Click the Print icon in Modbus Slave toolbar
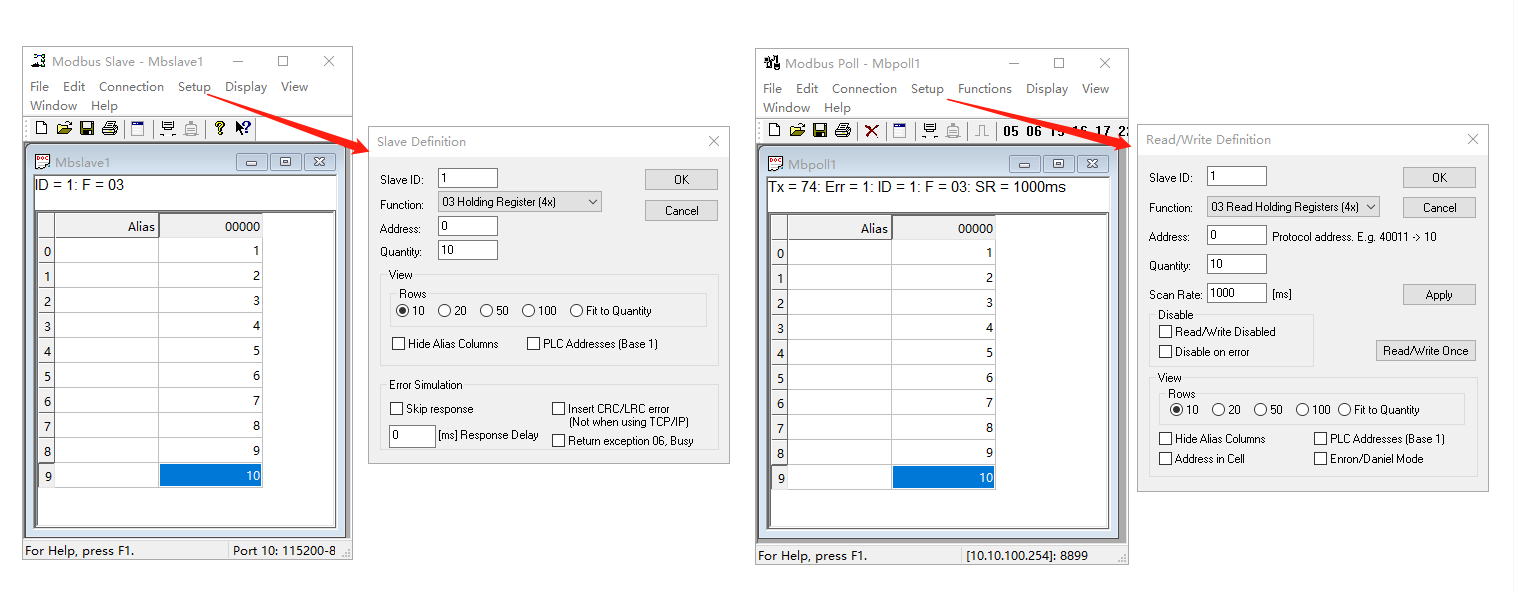The image size is (1532, 591). [x=110, y=128]
